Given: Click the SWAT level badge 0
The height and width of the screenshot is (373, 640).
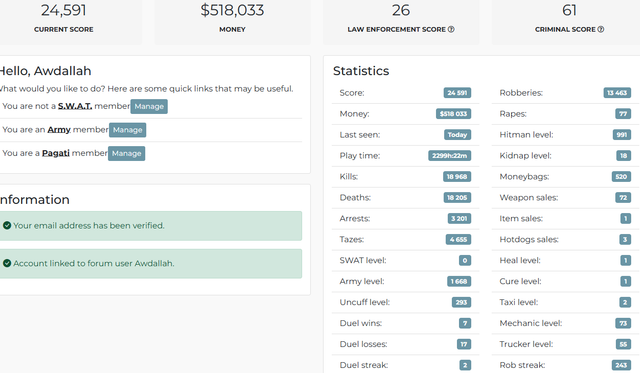Looking at the screenshot, I should tap(465, 260).
